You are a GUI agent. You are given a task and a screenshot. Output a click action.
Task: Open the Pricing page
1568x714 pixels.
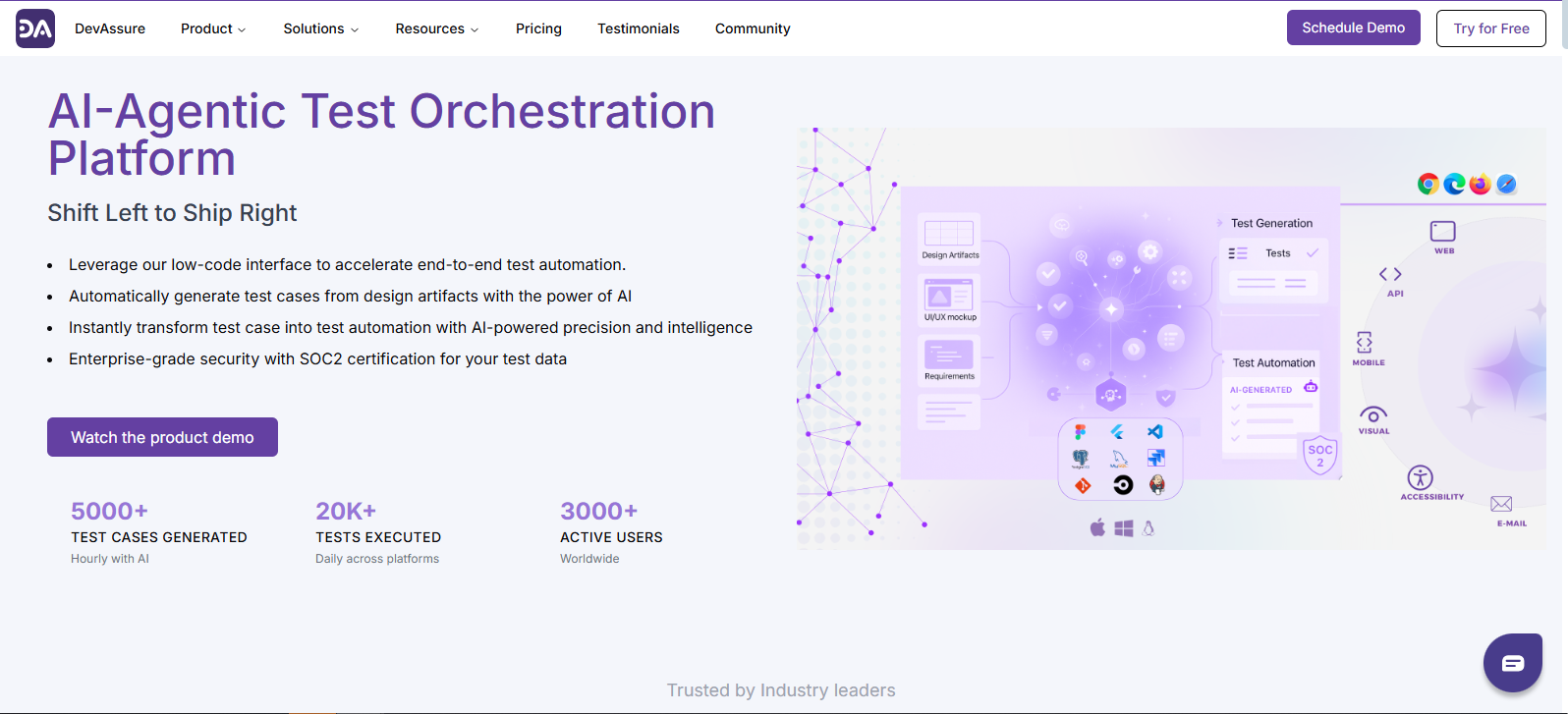(x=538, y=28)
